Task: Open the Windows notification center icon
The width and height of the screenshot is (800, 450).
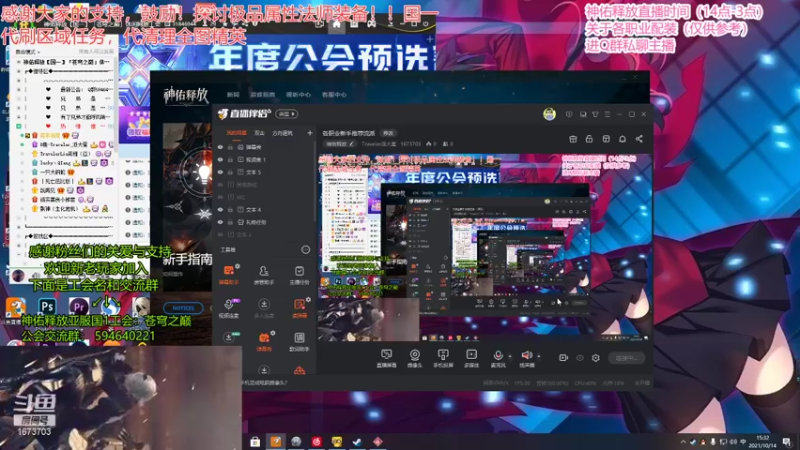Action: pos(787,442)
